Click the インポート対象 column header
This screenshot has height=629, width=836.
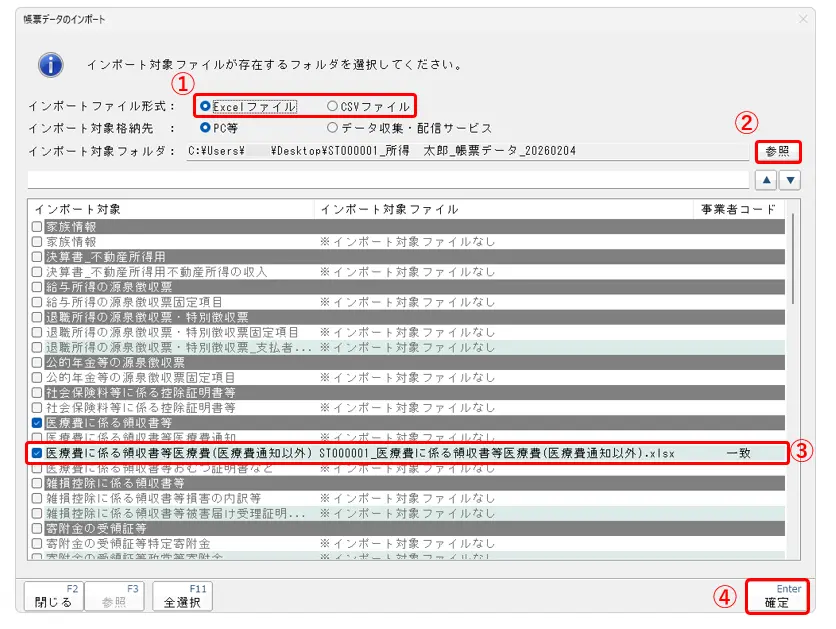(x=170, y=209)
